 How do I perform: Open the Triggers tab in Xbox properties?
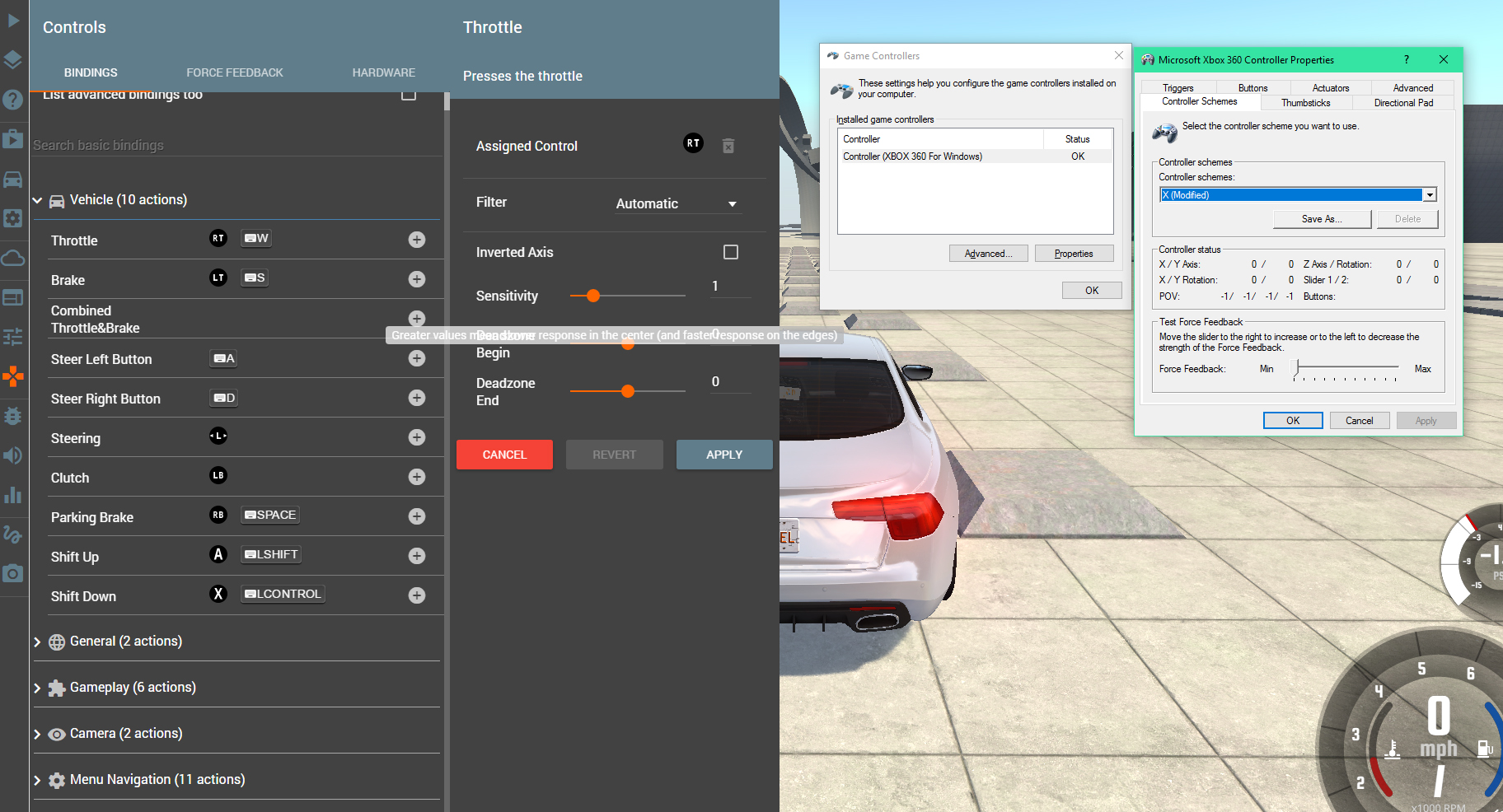pos(1178,88)
